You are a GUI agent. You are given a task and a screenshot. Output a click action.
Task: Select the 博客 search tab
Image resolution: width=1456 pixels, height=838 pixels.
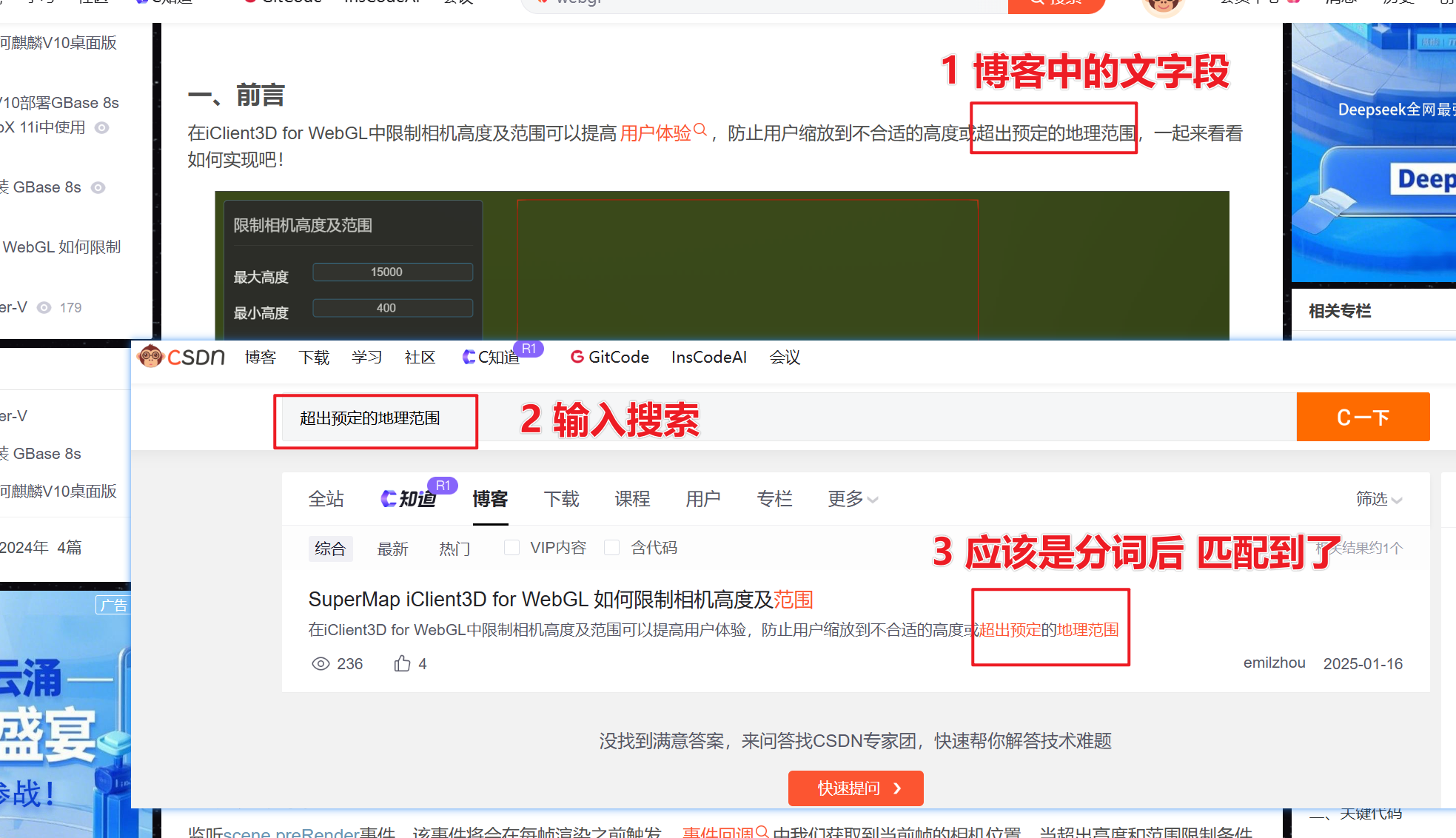491,499
